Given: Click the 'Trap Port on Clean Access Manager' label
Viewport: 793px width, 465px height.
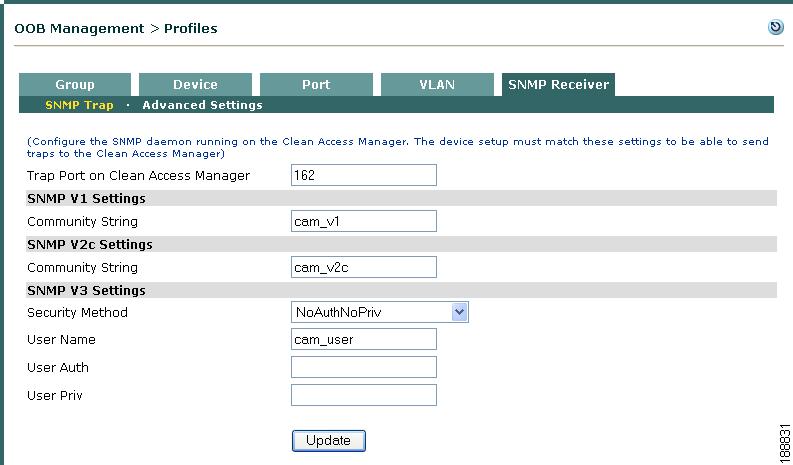Looking at the screenshot, I should (x=138, y=176).
